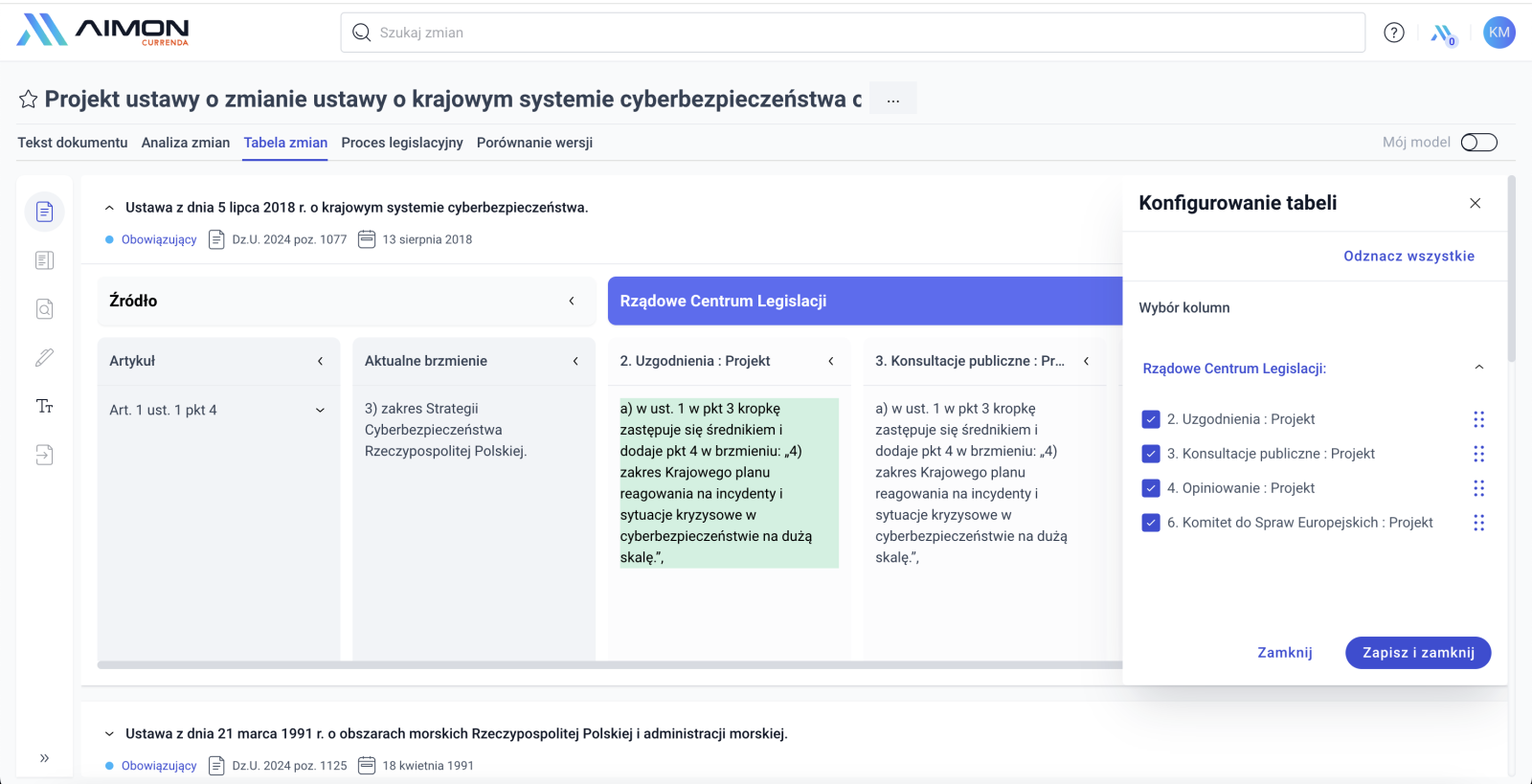Collapse the 3. Konsultacje publiczne column

pyautogui.click(x=1087, y=361)
